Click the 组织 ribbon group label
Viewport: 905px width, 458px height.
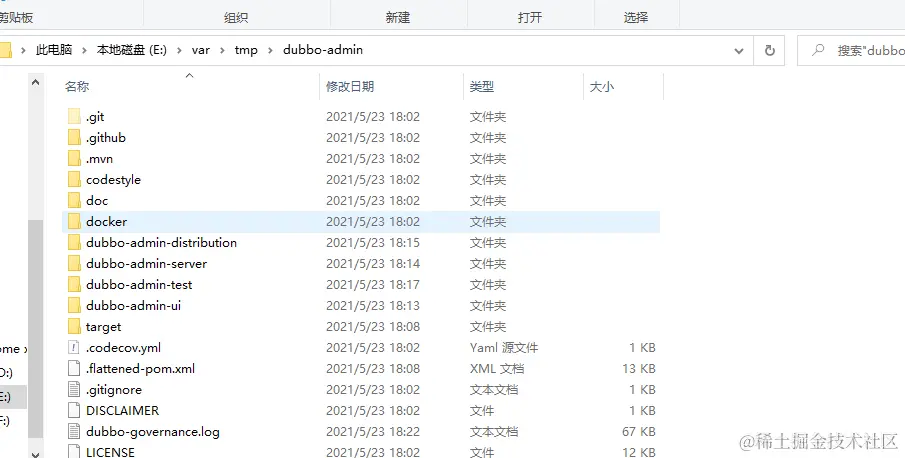(x=236, y=18)
